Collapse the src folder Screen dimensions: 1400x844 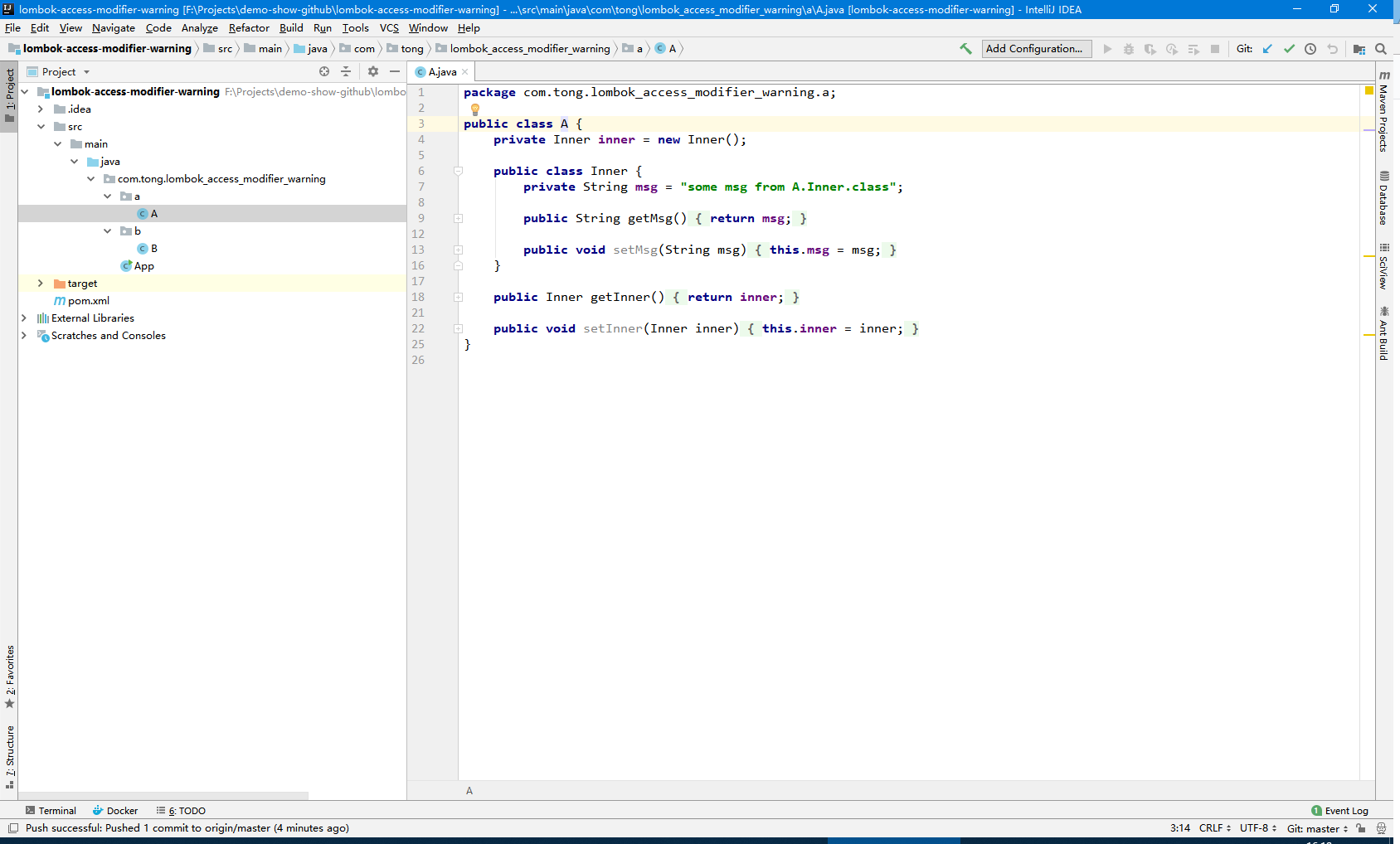coord(41,126)
